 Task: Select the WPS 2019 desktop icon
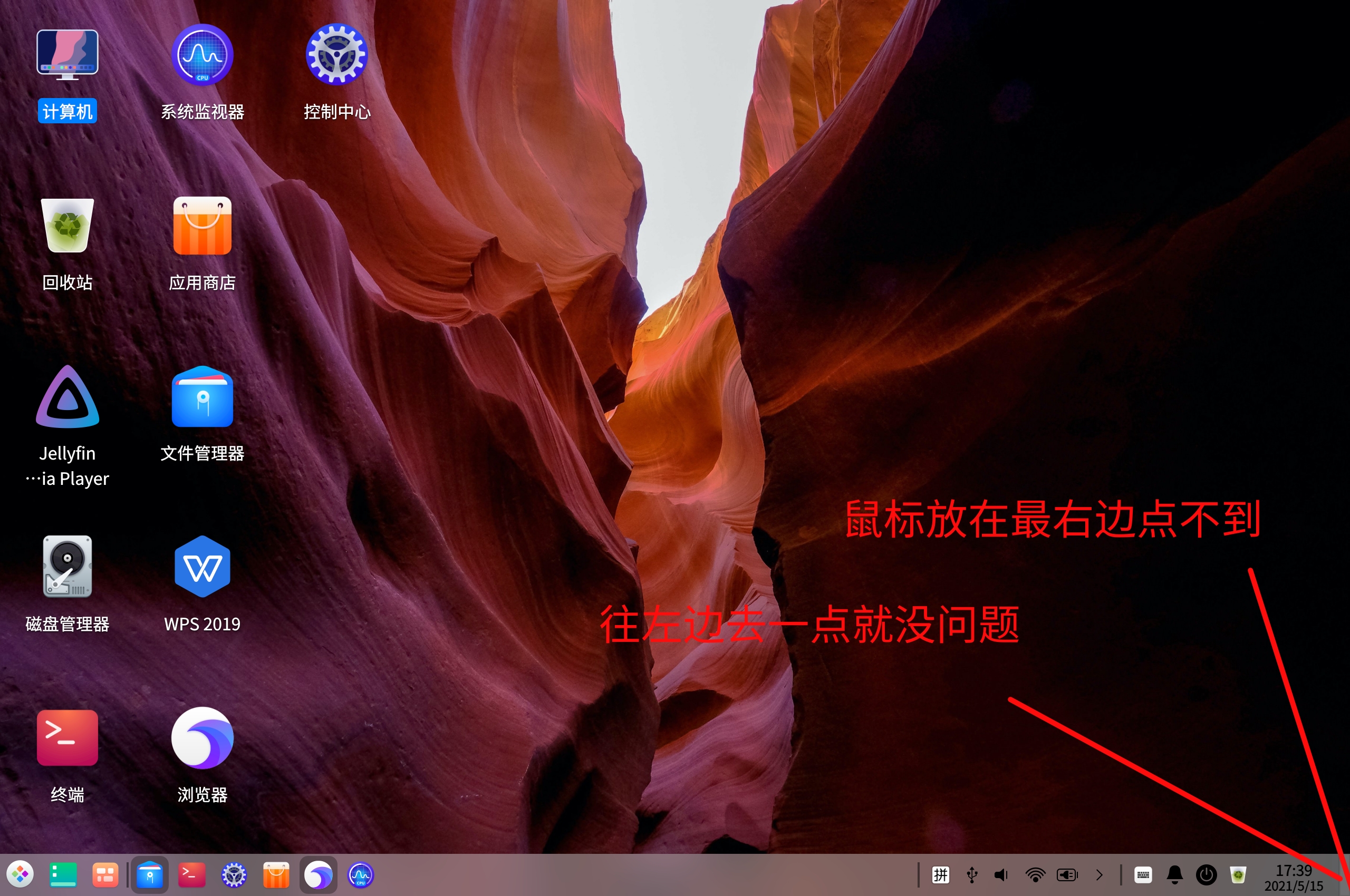(202, 567)
